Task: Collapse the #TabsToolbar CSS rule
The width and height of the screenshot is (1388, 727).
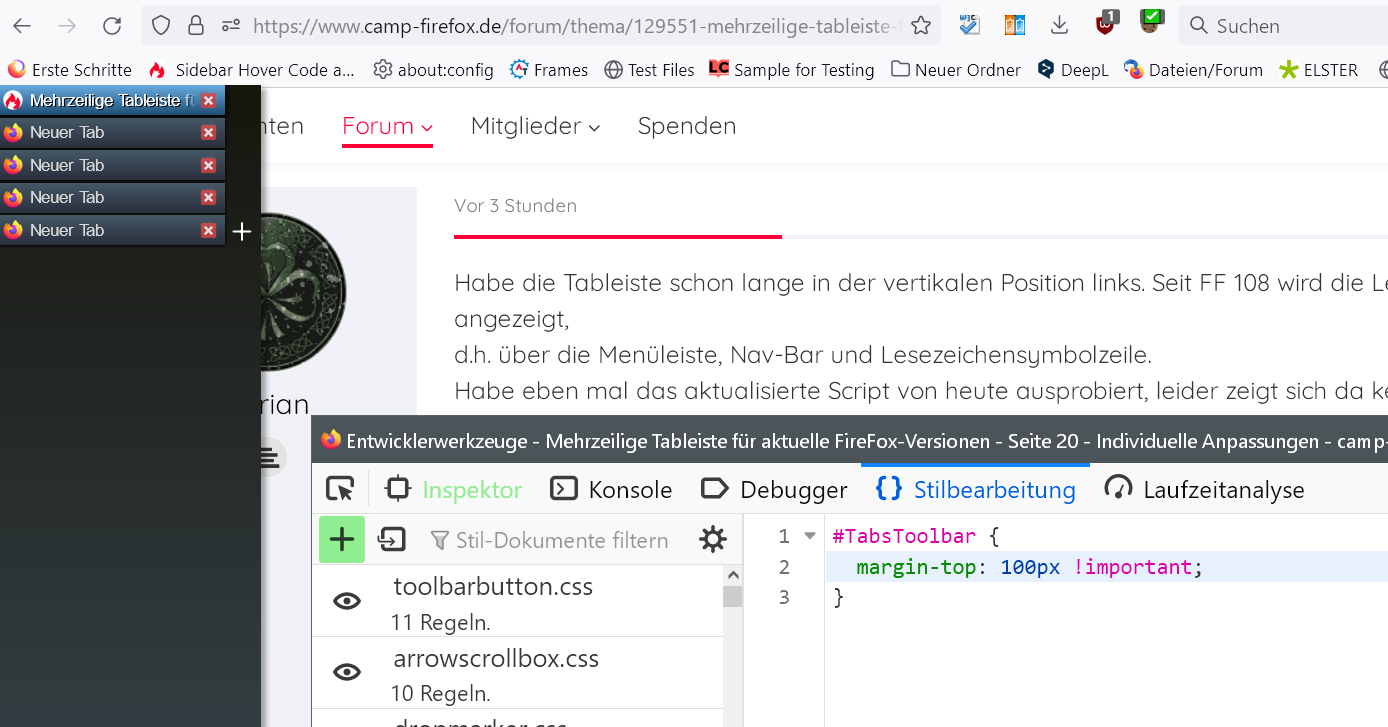Action: (810, 536)
